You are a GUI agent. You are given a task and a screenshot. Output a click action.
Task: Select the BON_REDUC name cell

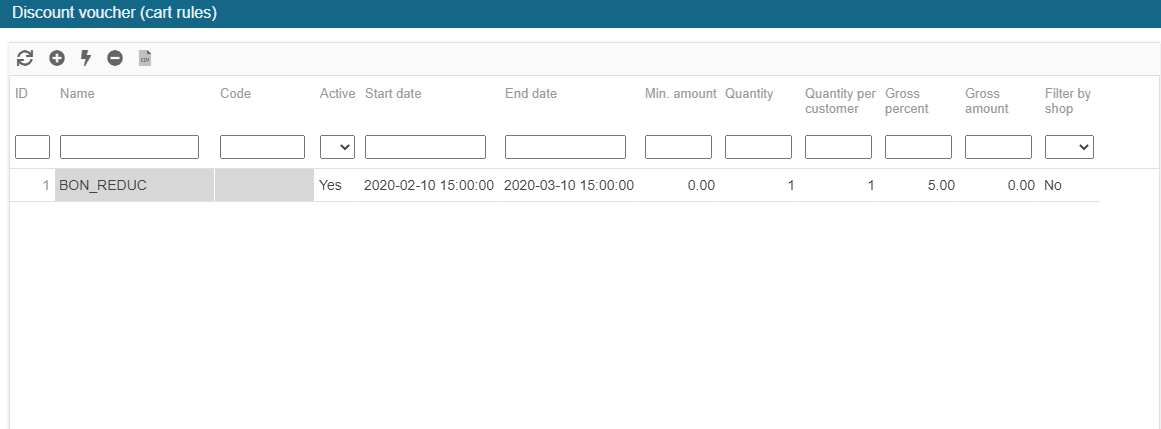[134, 185]
